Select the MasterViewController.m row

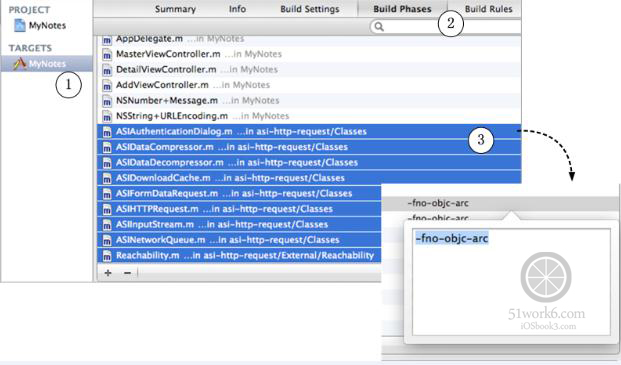coord(309,54)
